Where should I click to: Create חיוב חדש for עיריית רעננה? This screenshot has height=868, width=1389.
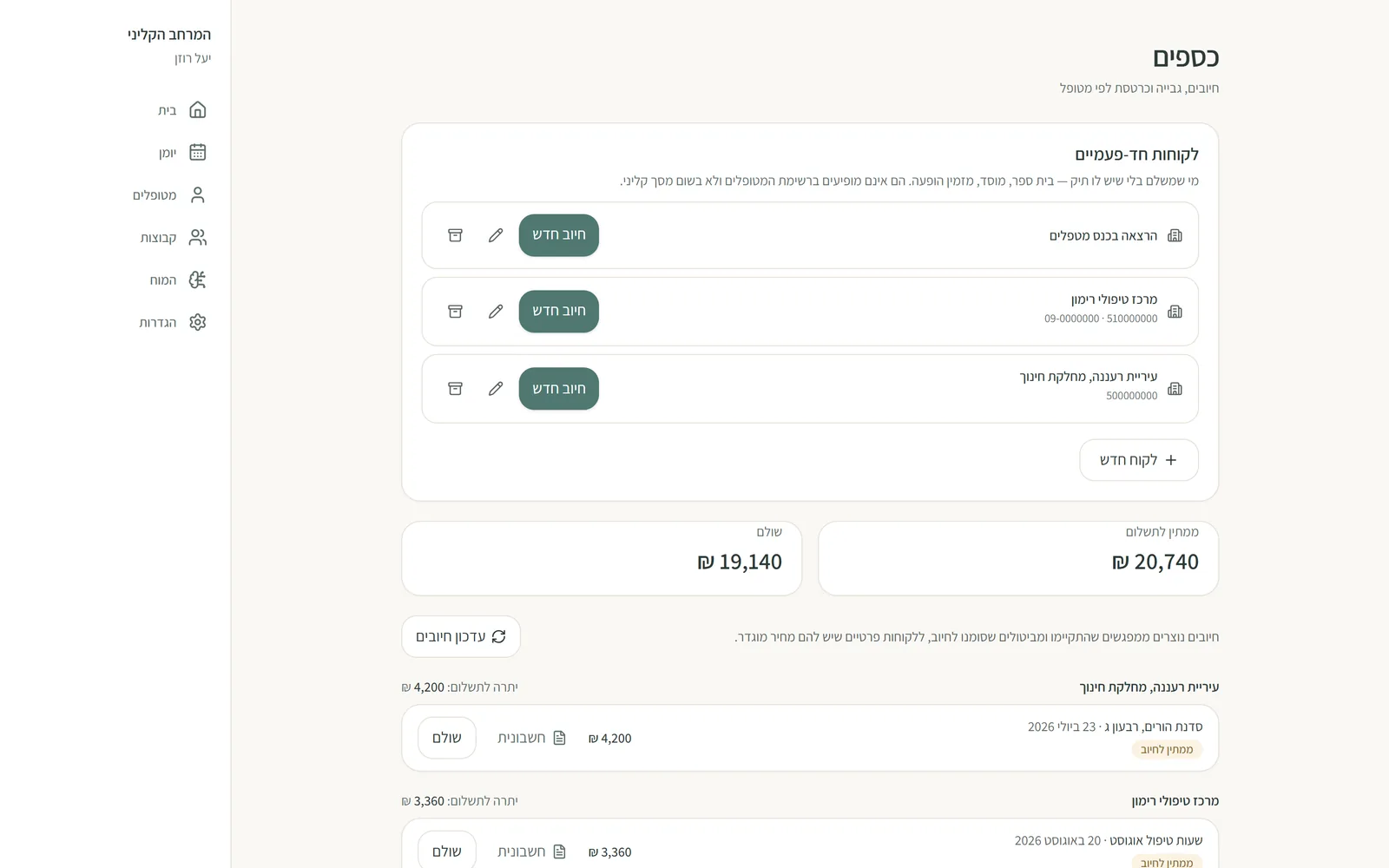coord(559,389)
